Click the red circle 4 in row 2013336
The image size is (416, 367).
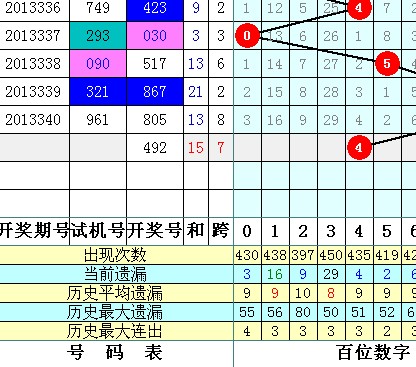[359, 8]
